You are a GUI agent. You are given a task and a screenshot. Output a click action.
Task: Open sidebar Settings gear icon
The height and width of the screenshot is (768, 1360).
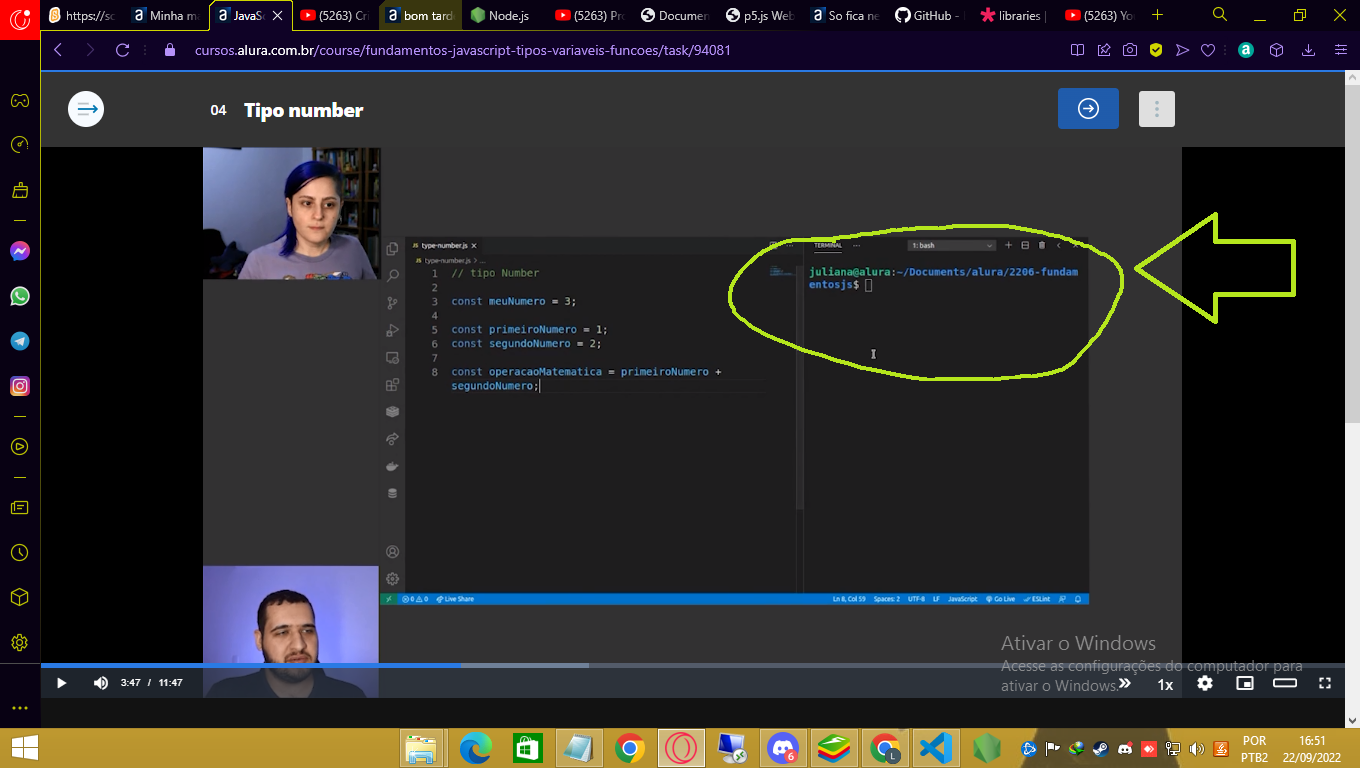[20, 642]
